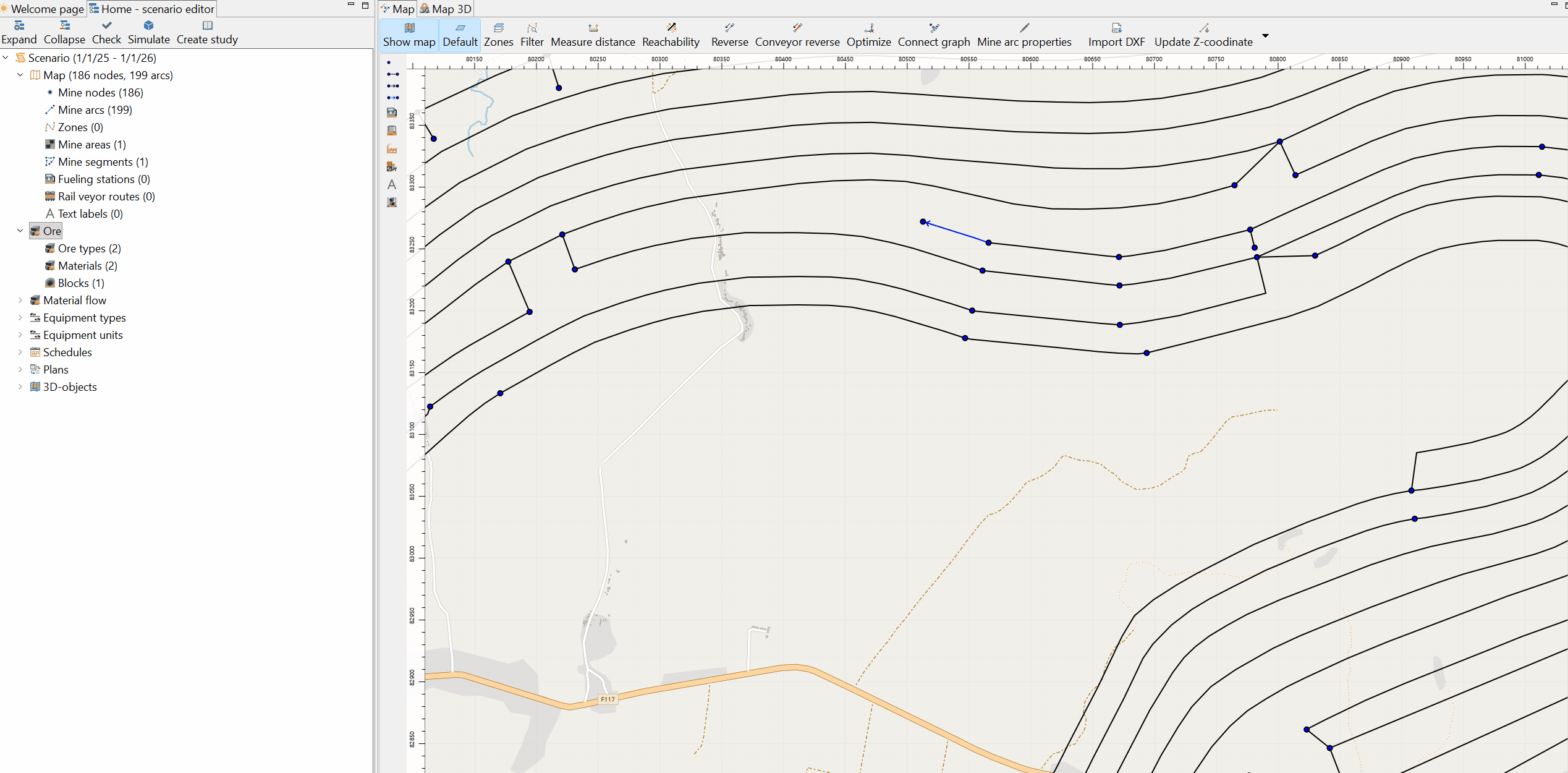Activate the Measure distance tool
This screenshot has width=1568, height=773.
pos(593,35)
